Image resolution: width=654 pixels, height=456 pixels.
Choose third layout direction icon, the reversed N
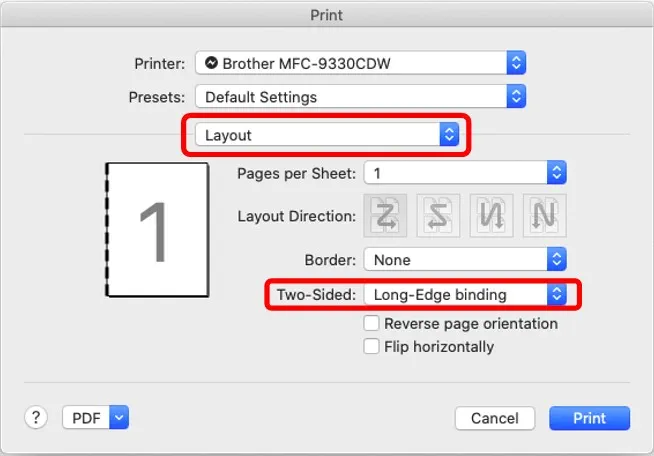491,215
